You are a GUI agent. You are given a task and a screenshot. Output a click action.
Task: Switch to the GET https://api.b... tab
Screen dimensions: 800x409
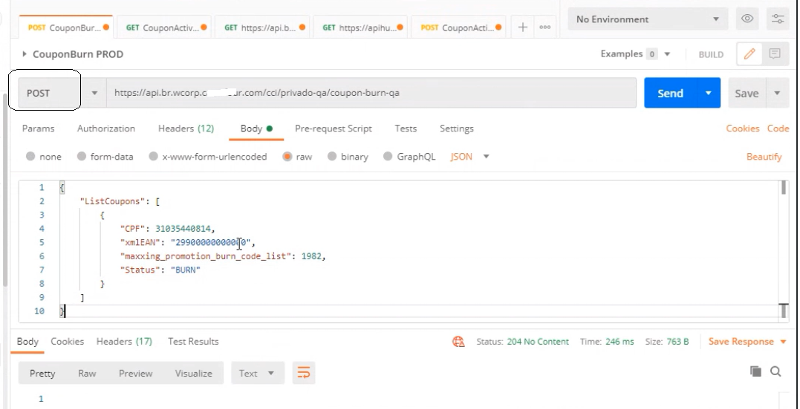tap(262, 28)
